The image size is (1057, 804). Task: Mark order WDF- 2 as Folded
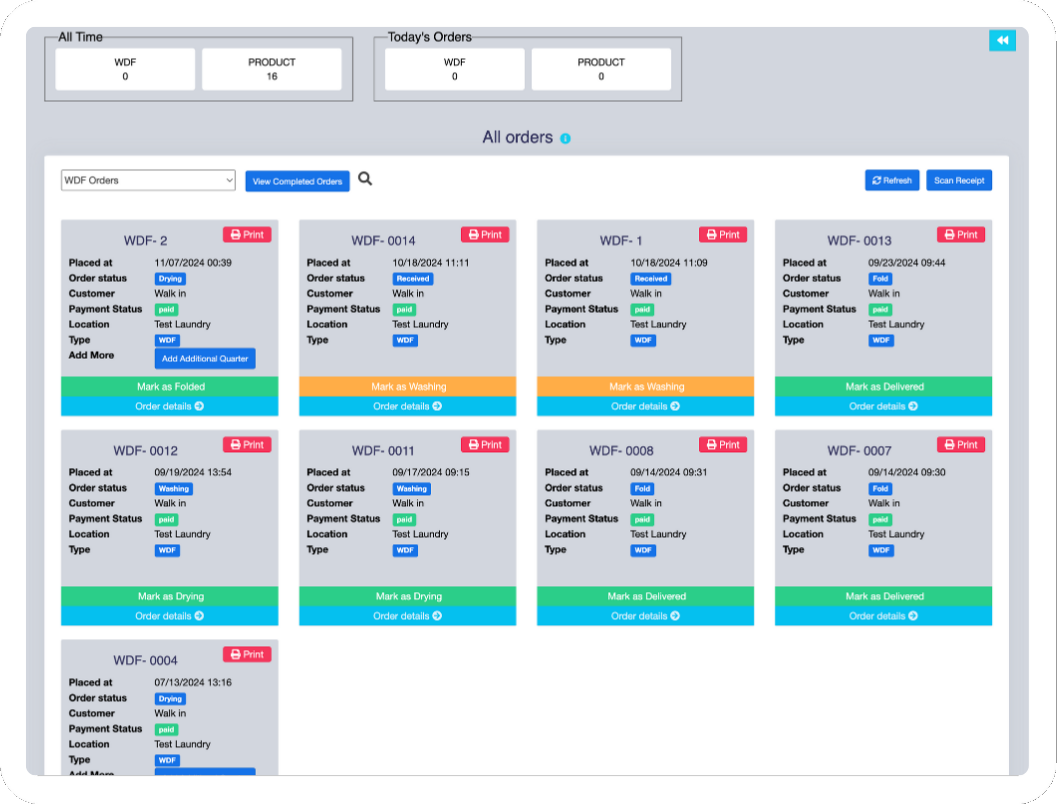pos(170,386)
